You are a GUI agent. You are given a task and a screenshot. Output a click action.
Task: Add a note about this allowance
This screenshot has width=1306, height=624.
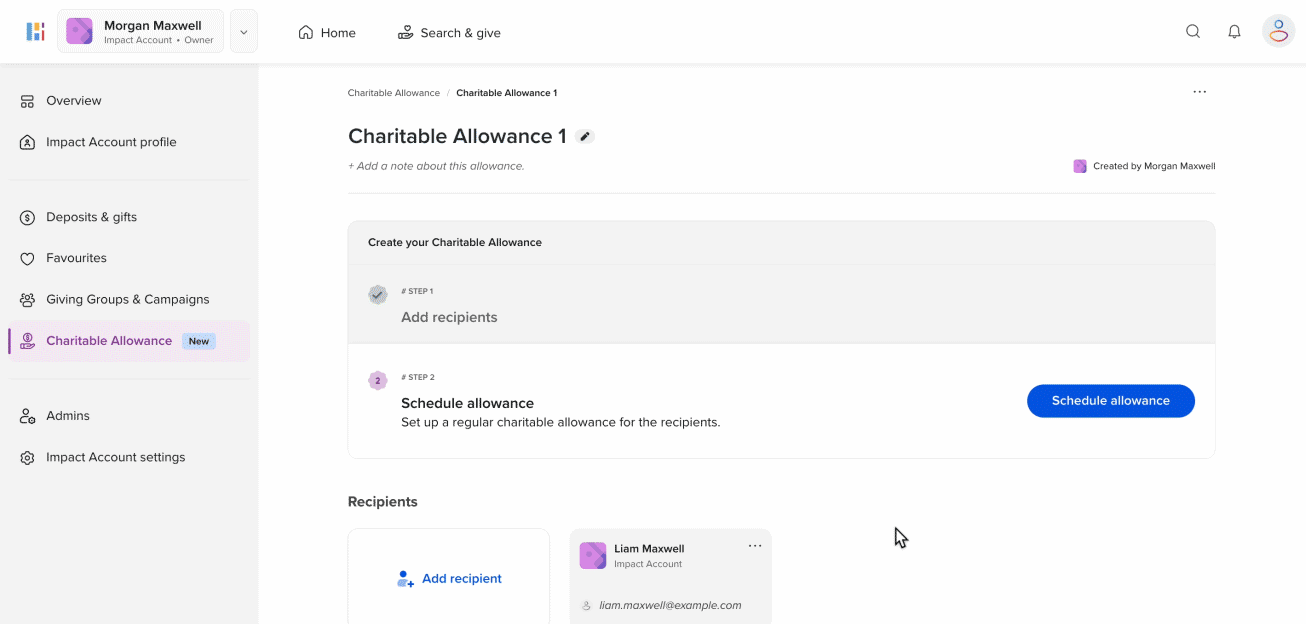436,166
